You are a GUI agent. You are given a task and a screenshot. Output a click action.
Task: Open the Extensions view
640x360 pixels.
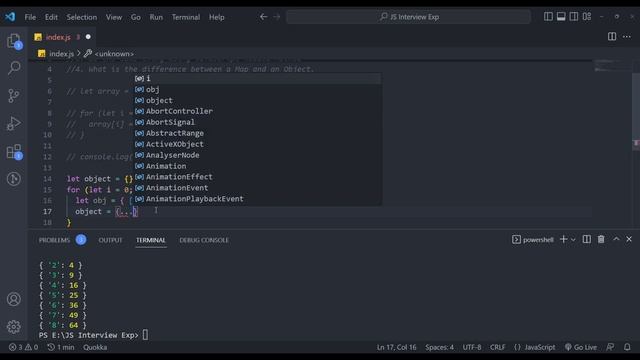[x=14, y=151]
